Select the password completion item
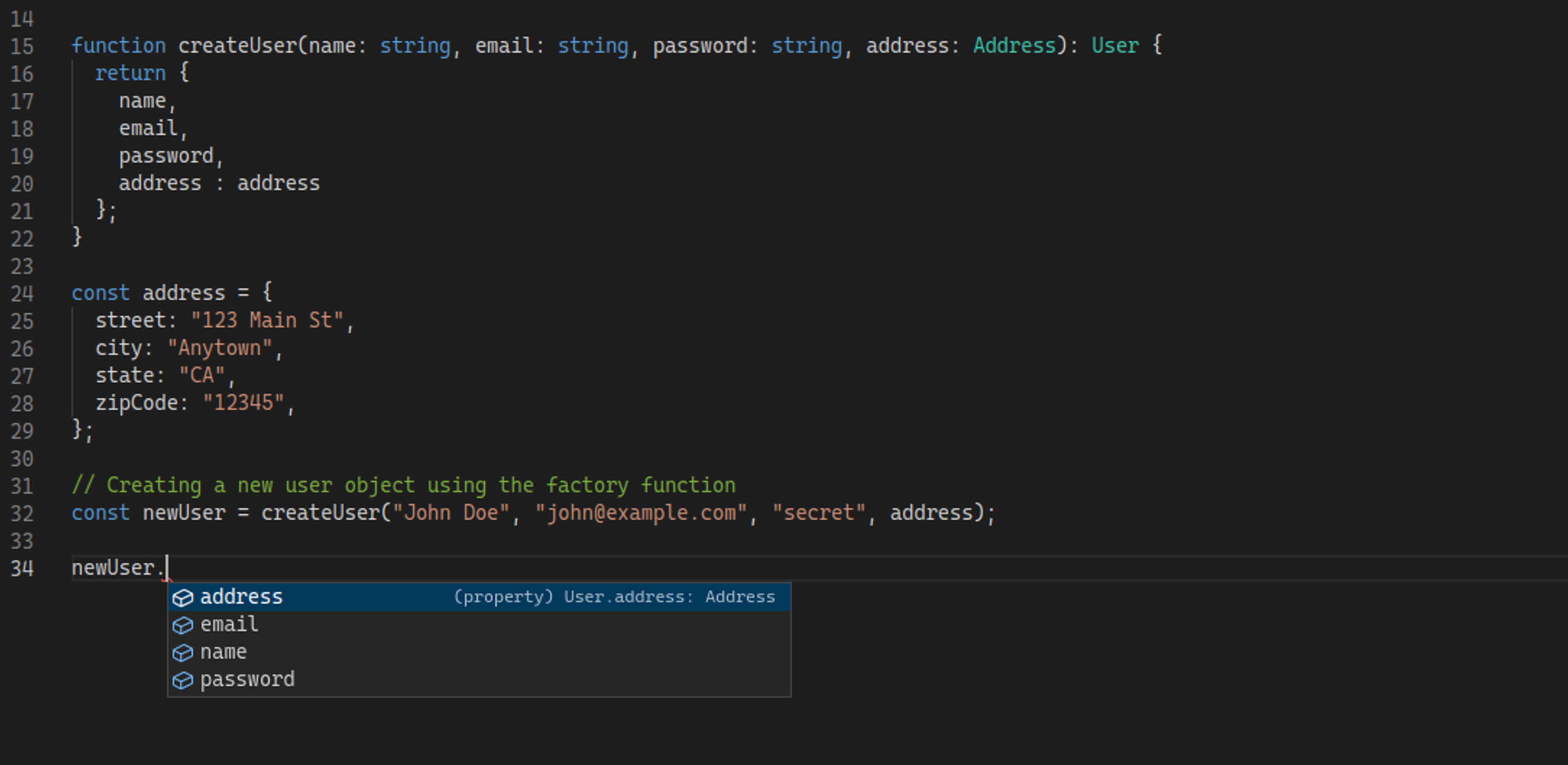 tap(247, 680)
